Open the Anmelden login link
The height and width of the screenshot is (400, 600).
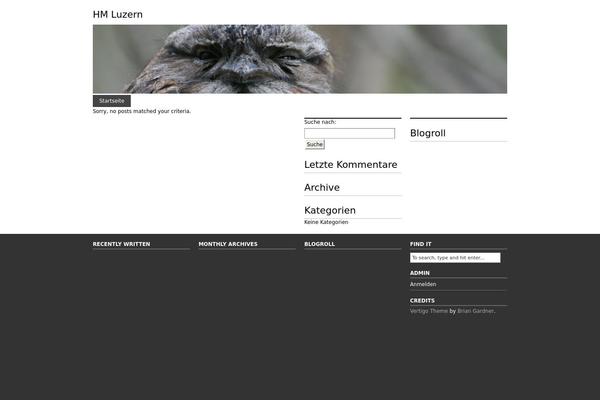coord(423,284)
